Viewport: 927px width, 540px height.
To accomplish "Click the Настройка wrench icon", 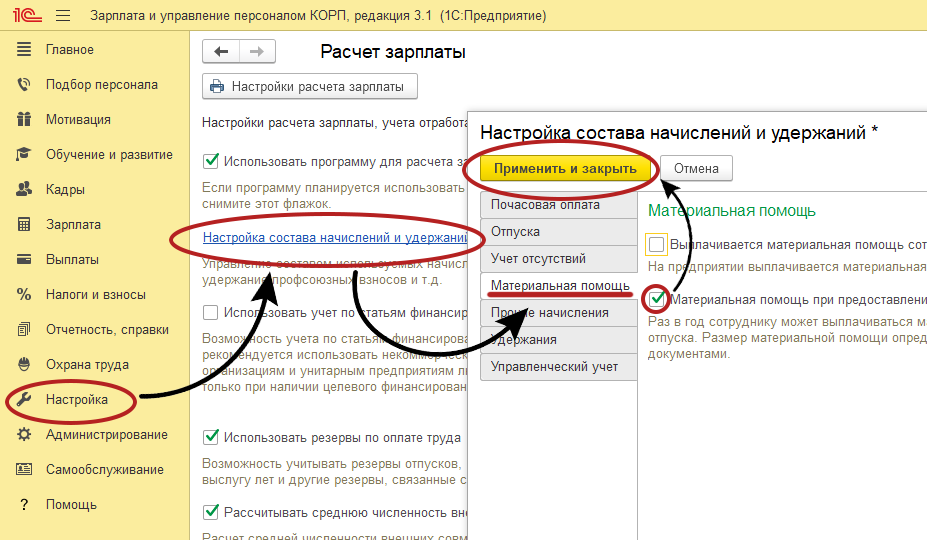I will click(25, 400).
